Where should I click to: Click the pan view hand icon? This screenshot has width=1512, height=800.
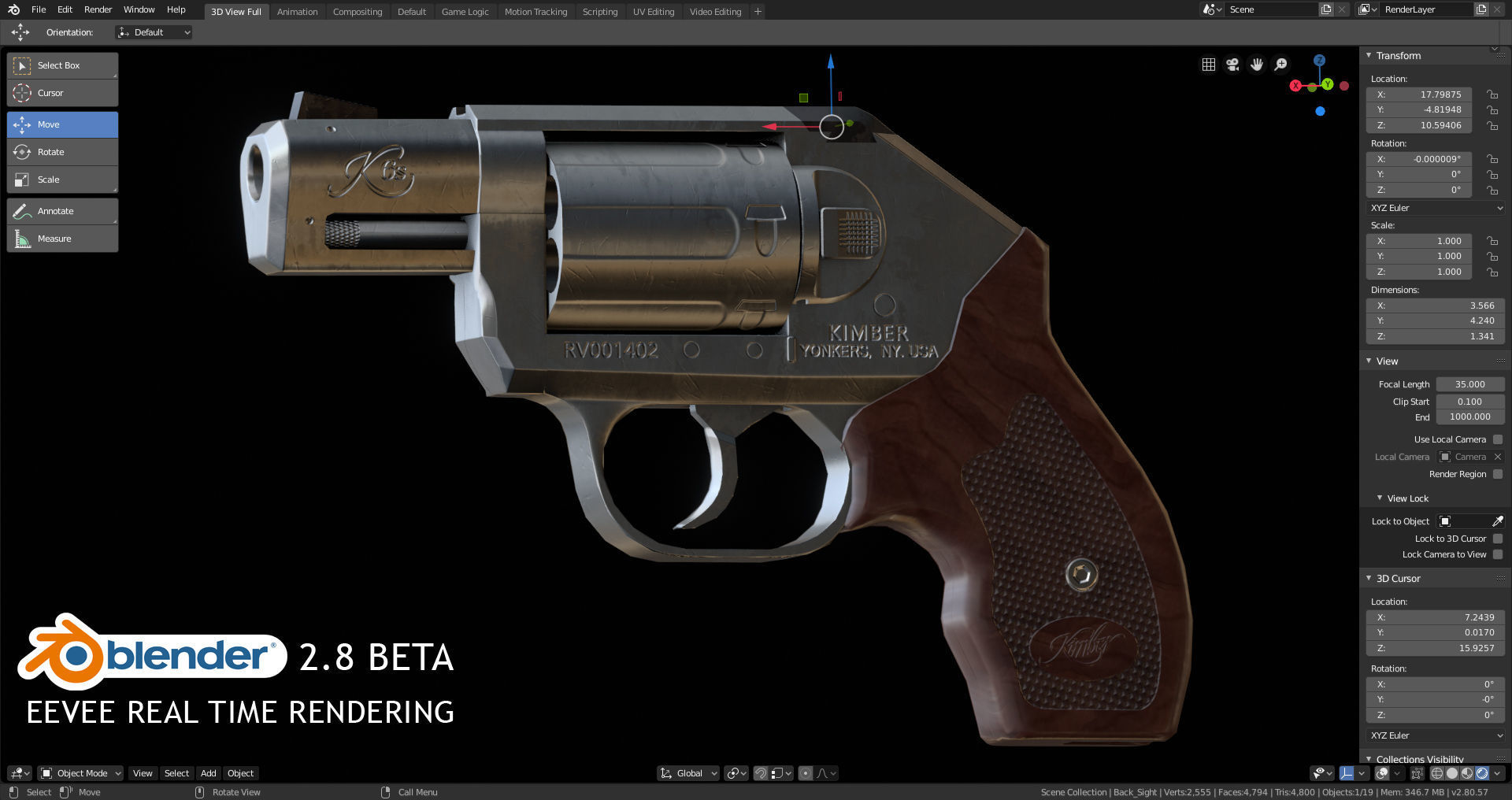[1257, 65]
